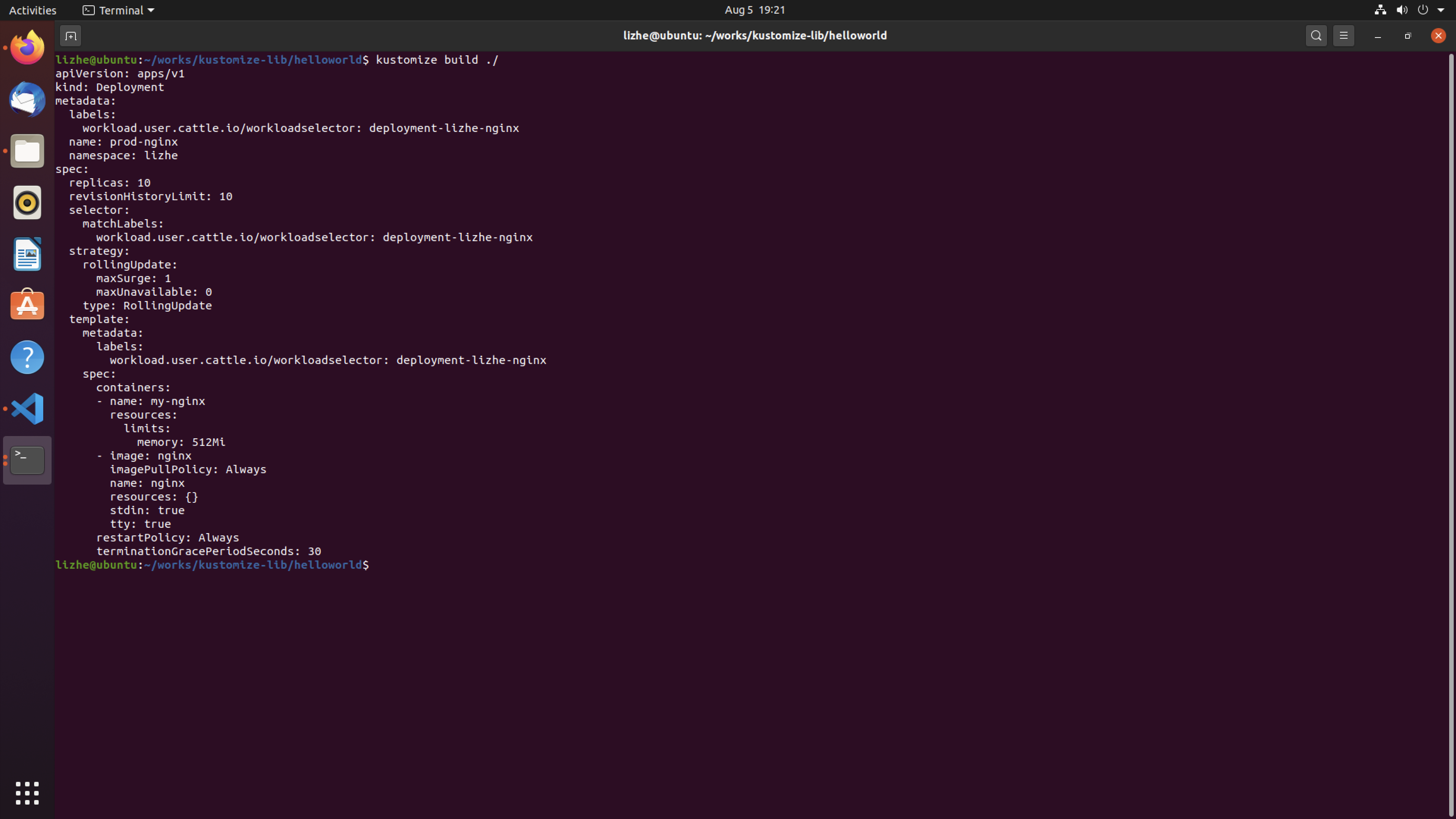This screenshot has height=819, width=1456.
Task: Select the Terminal icon in dock
Action: 27,460
